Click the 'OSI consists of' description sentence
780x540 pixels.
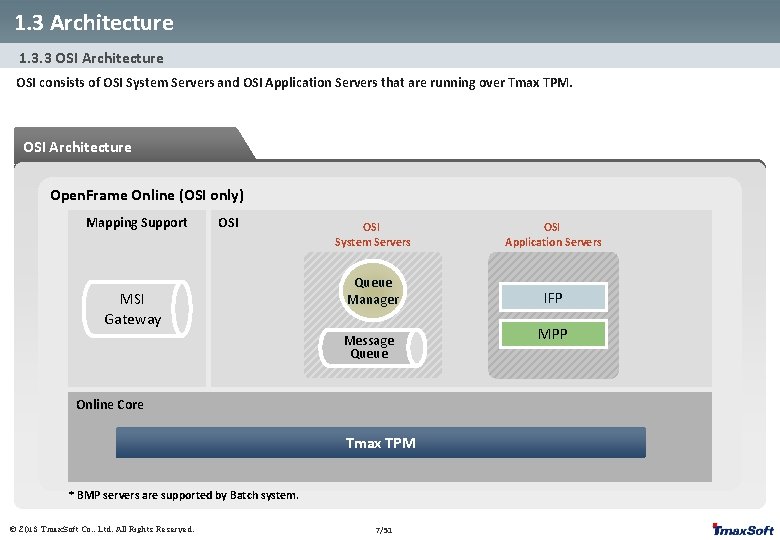point(294,83)
